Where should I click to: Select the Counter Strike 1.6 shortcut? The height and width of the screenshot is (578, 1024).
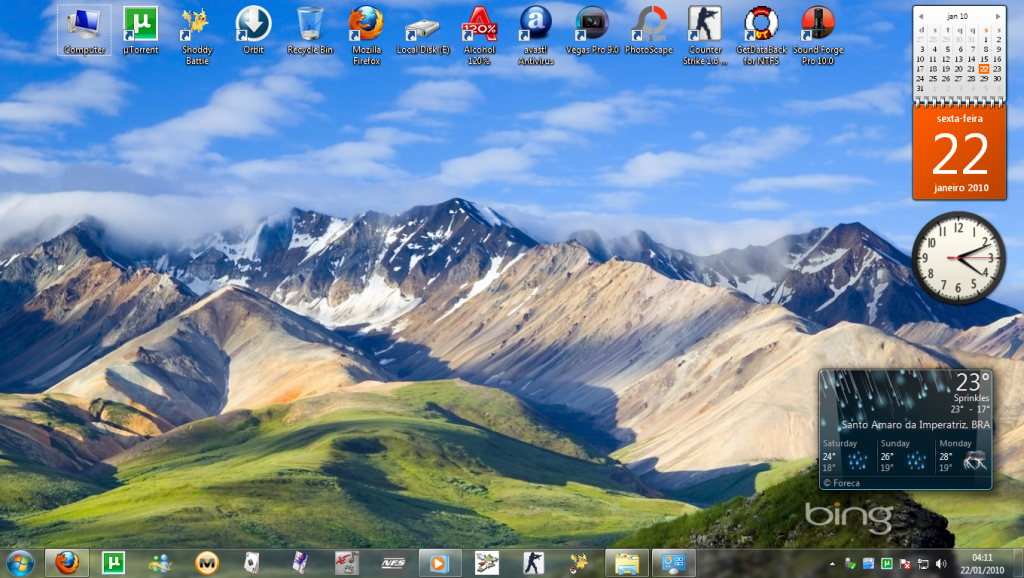point(705,24)
